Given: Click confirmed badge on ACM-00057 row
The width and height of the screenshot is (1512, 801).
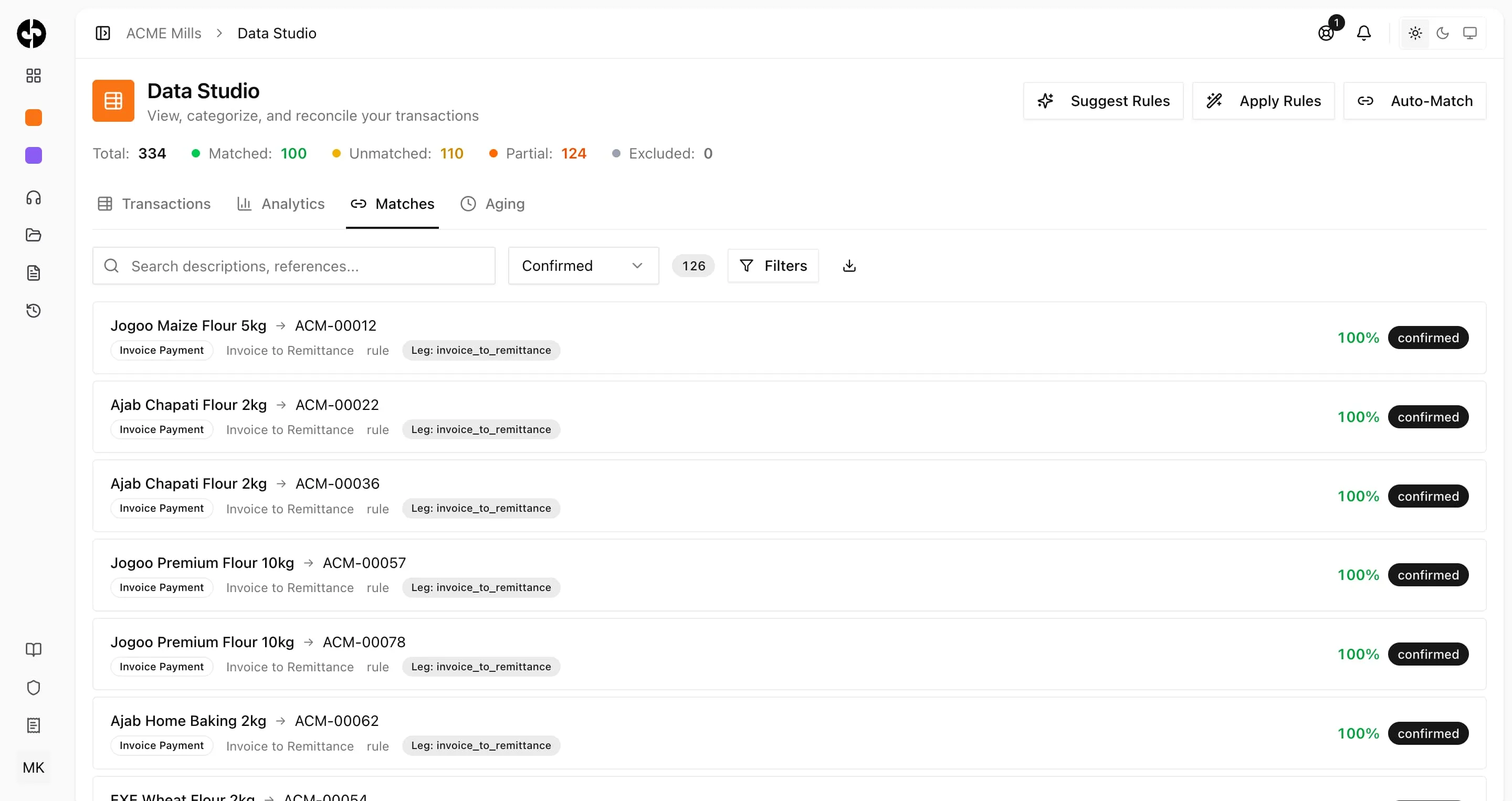Looking at the screenshot, I should click(1428, 575).
